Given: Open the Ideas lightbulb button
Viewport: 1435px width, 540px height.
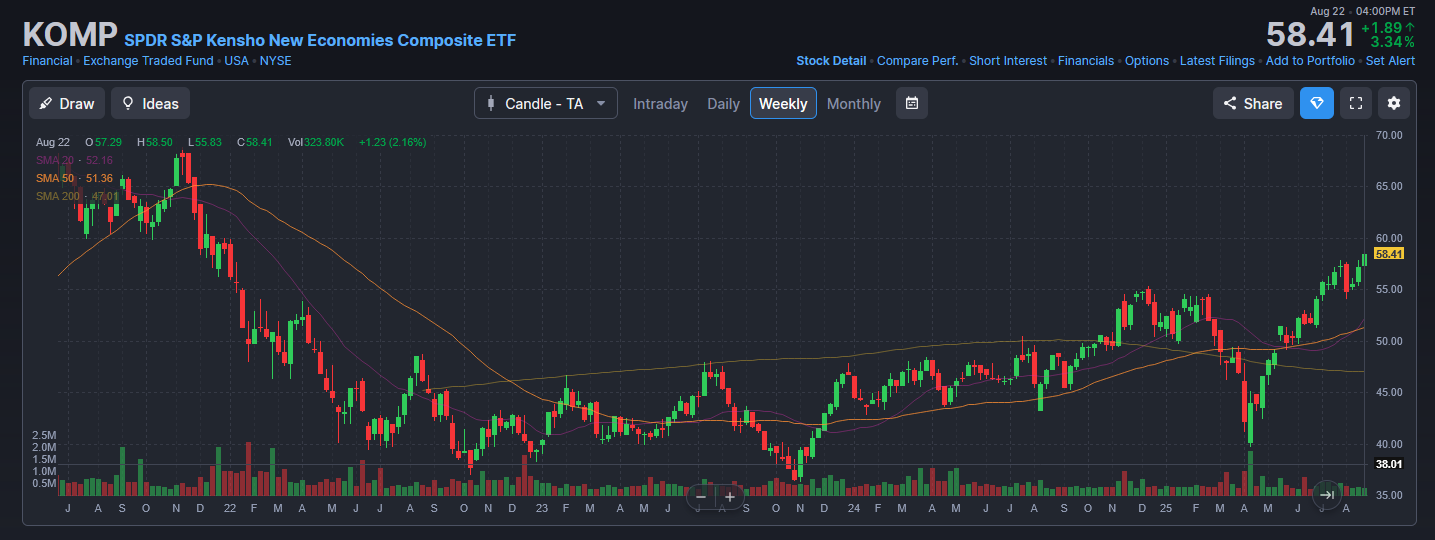Looking at the screenshot, I should pos(150,103).
